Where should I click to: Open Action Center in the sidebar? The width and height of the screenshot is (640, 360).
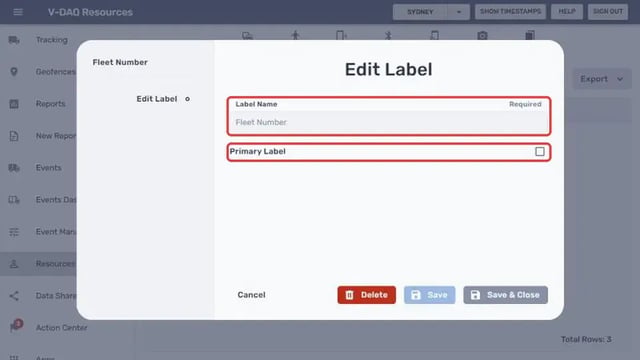point(62,327)
